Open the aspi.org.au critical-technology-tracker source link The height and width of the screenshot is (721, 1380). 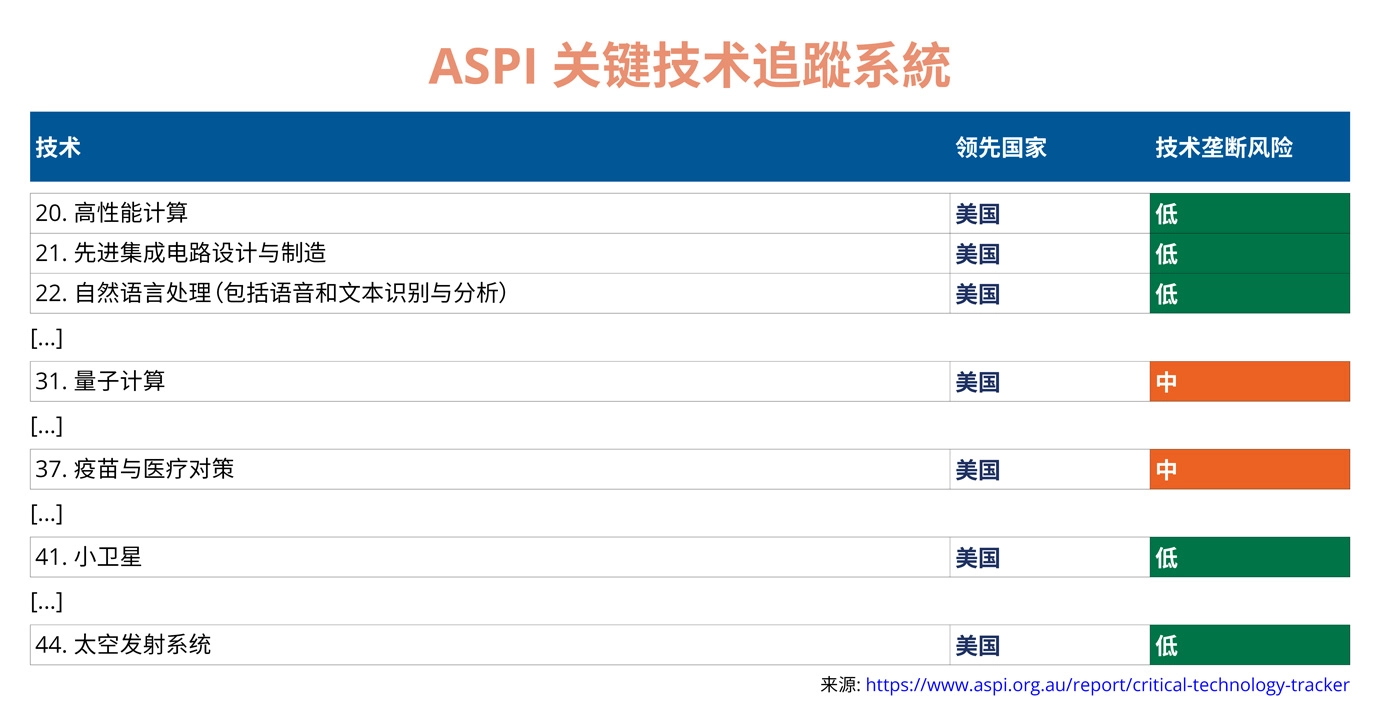pyautogui.click(x=1107, y=685)
